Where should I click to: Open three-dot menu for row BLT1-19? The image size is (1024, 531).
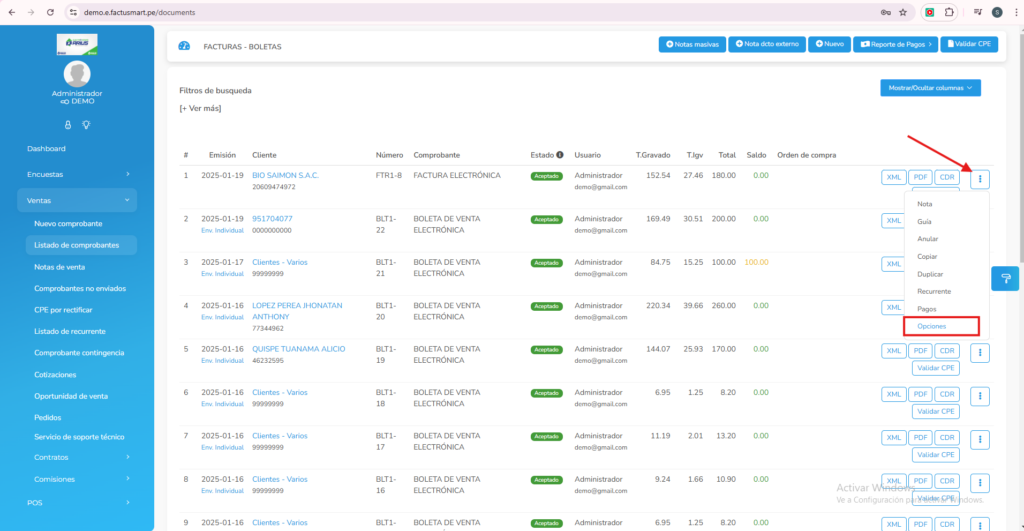coord(980,353)
